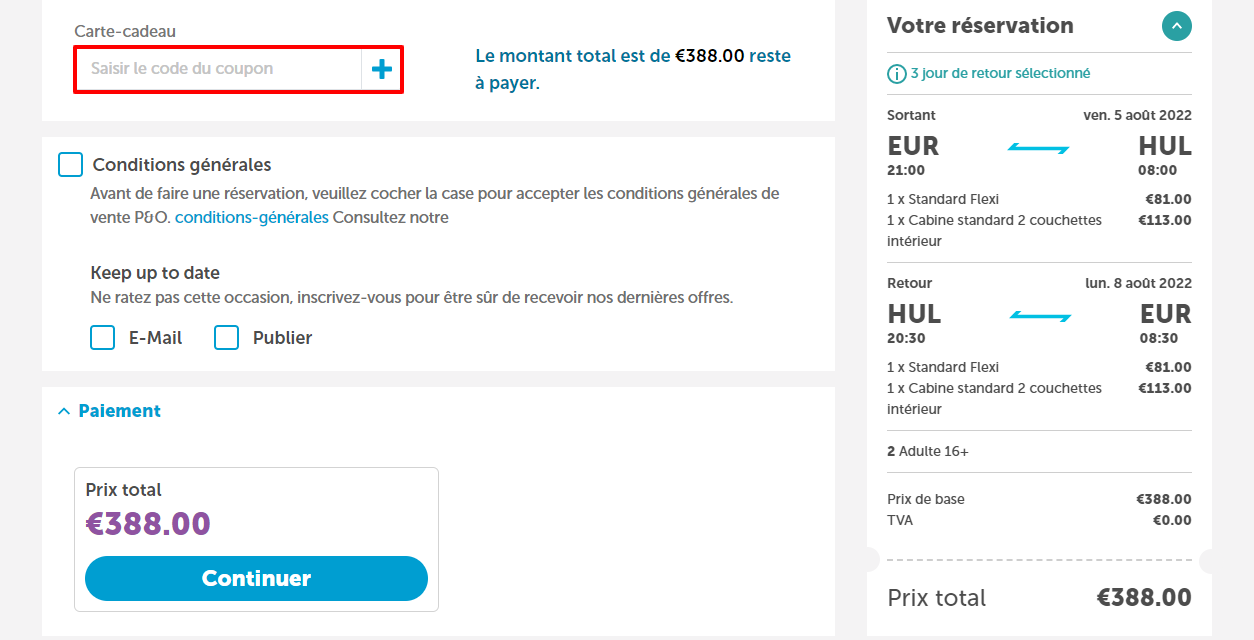Click the return HUL to EUR arrows icon
1254x640 pixels.
[1039, 316]
